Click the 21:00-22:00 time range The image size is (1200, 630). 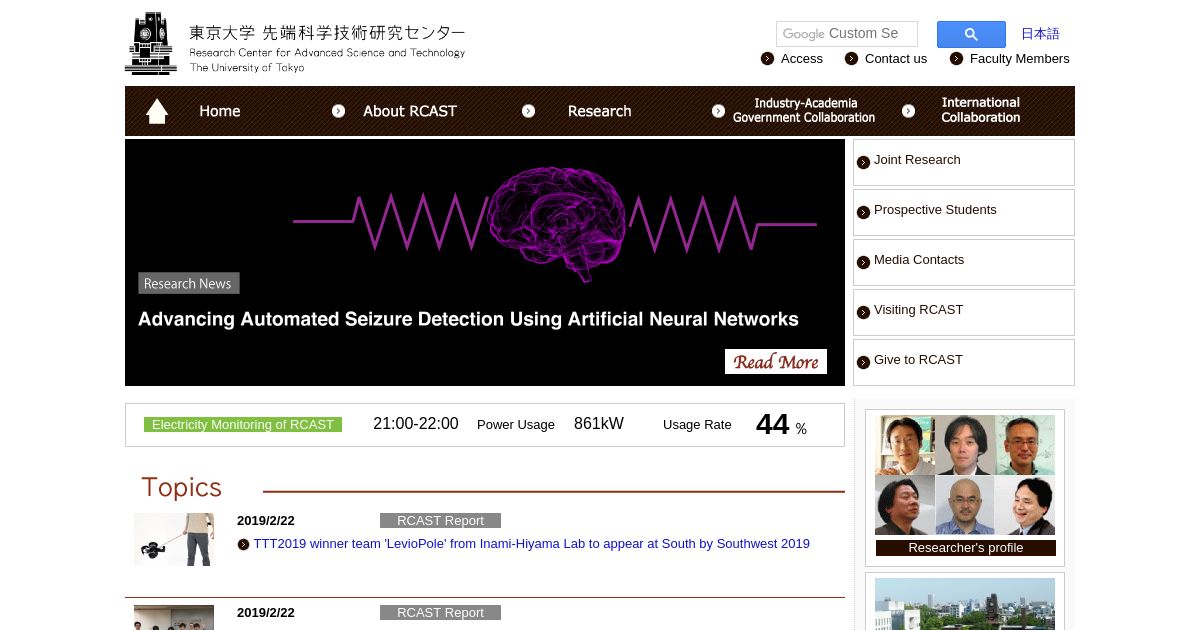point(416,424)
